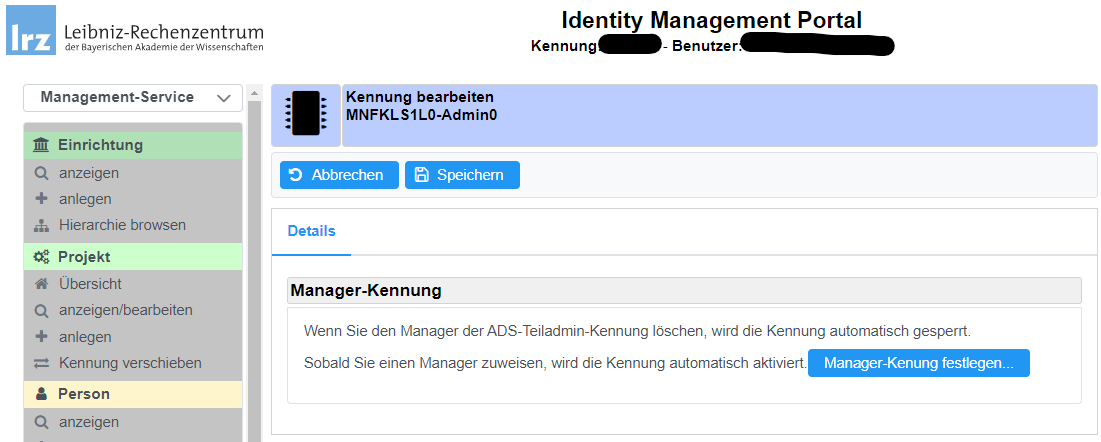Image resolution: width=1101 pixels, height=442 pixels.
Task: Click the sidebar vertical scrollbar
Action: pos(253,270)
